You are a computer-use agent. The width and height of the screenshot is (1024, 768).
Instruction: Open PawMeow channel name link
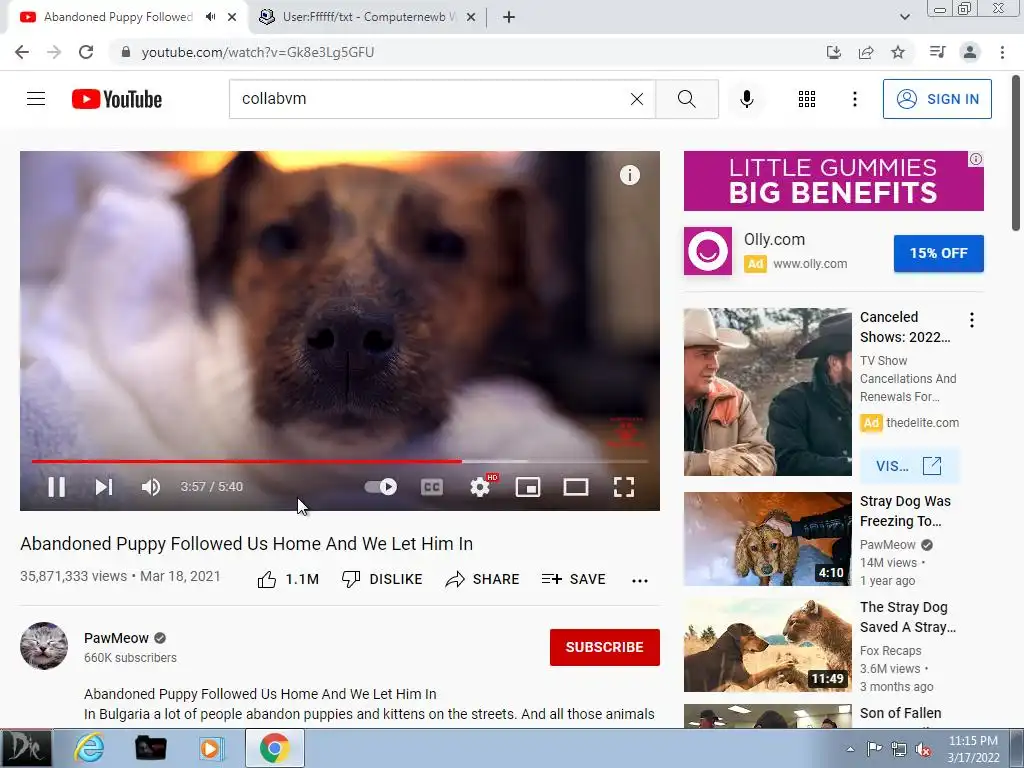coord(116,638)
